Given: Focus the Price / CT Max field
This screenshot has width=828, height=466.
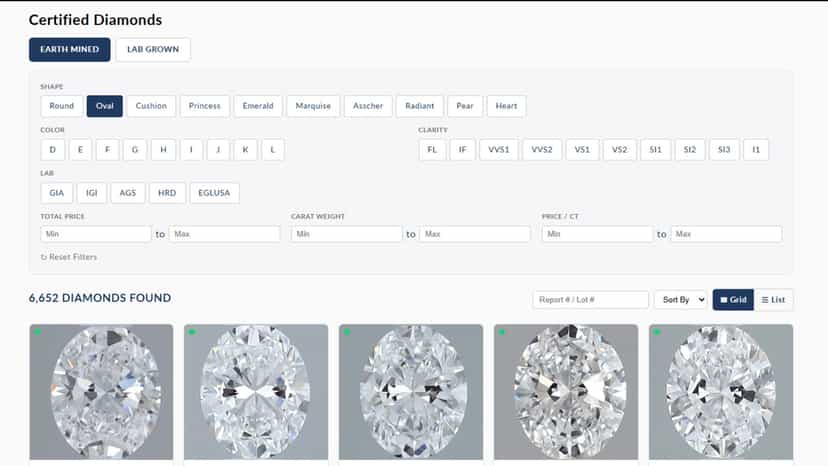Looking at the screenshot, I should click(727, 234).
